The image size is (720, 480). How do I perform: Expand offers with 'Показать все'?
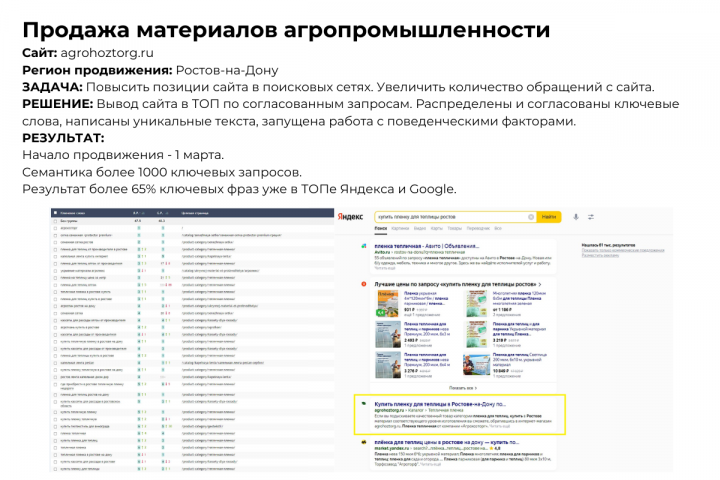[x=463, y=388]
